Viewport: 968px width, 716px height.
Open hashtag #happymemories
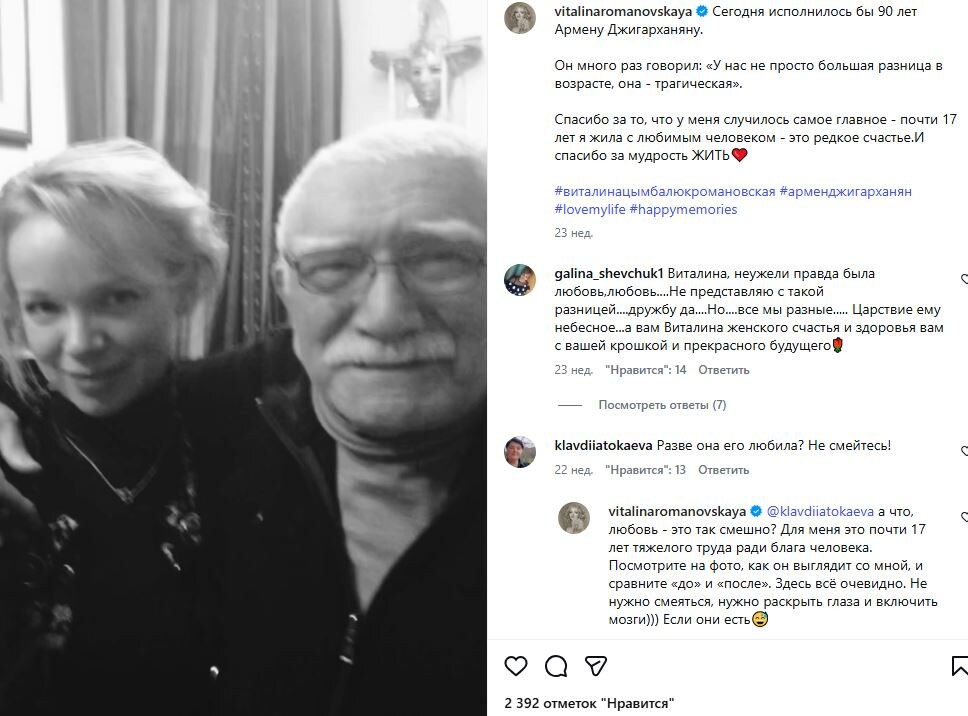(x=683, y=209)
